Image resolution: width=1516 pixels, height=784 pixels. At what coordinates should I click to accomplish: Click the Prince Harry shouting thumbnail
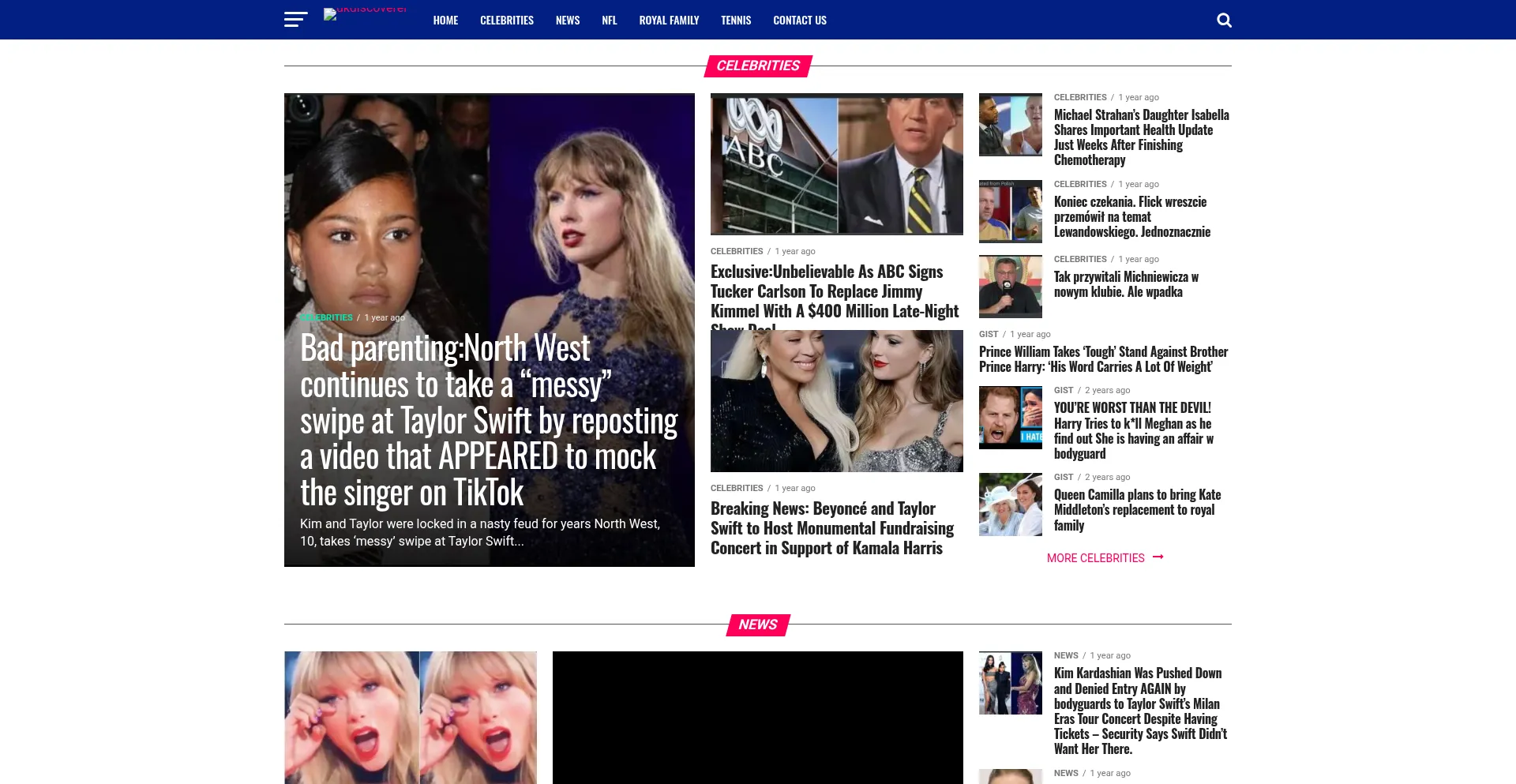pyautogui.click(x=1010, y=418)
